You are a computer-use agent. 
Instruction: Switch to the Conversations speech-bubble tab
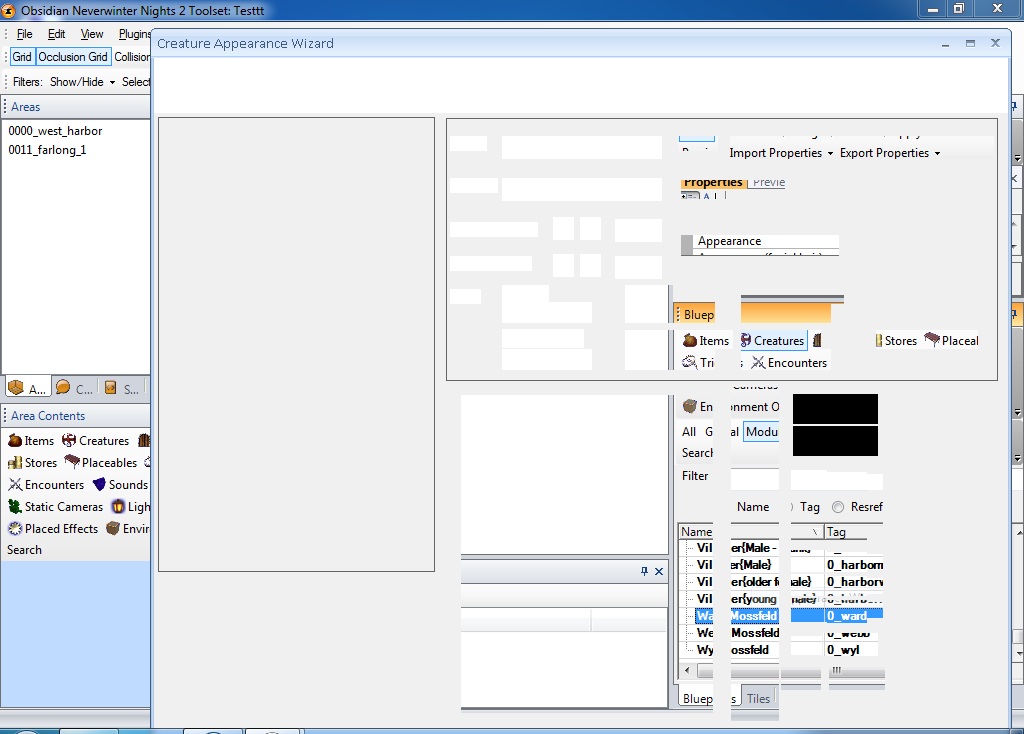pyautogui.click(x=63, y=387)
